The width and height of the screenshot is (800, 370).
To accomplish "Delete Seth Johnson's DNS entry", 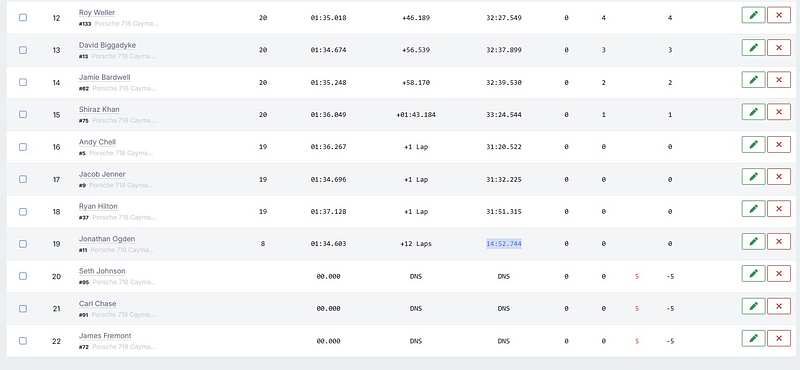I will point(779,274).
